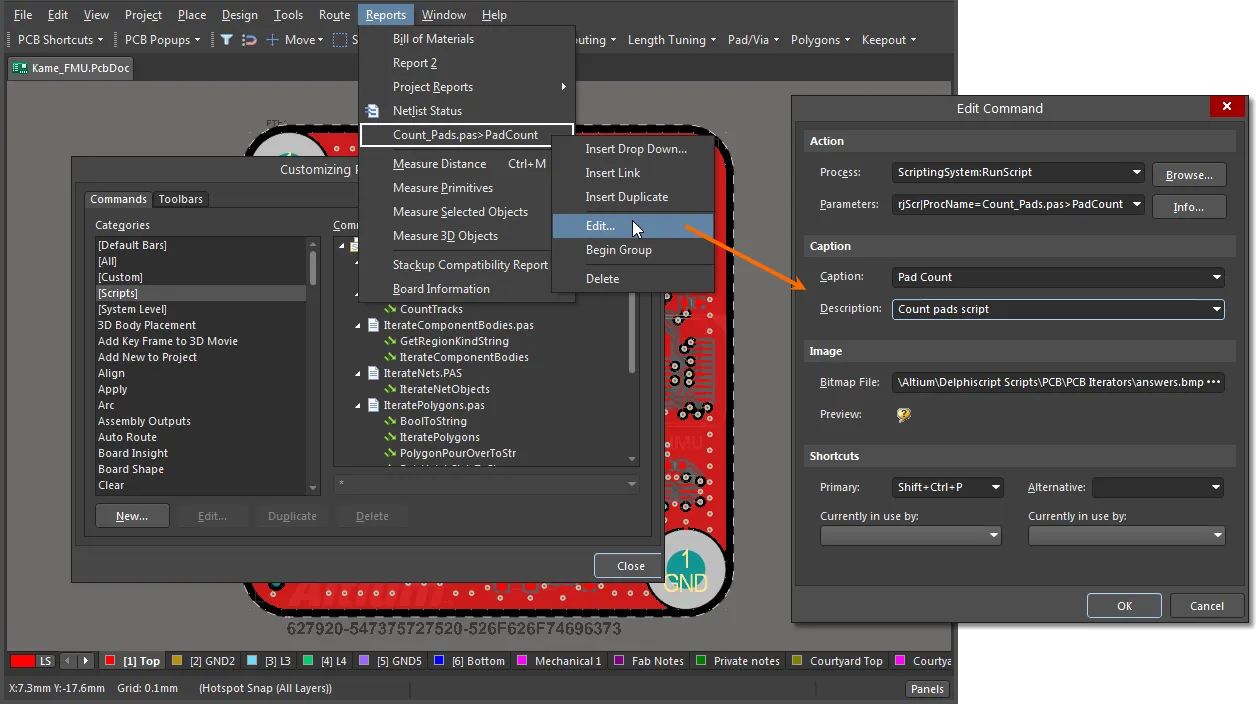Click the dashed selection rectangle icon
1256x704 pixels.
pyautogui.click(x=340, y=40)
